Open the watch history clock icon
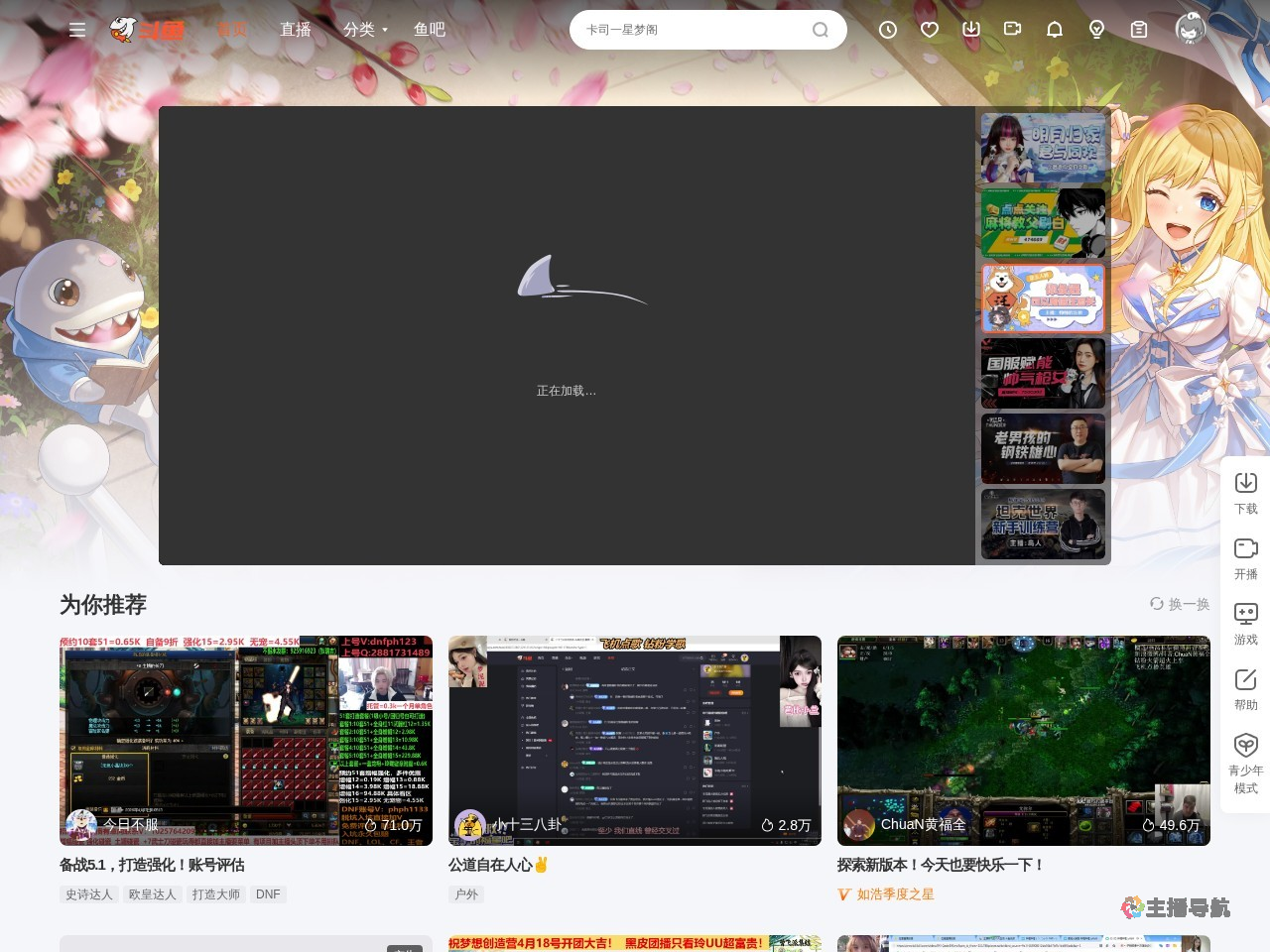 pyautogui.click(x=887, y=30)
